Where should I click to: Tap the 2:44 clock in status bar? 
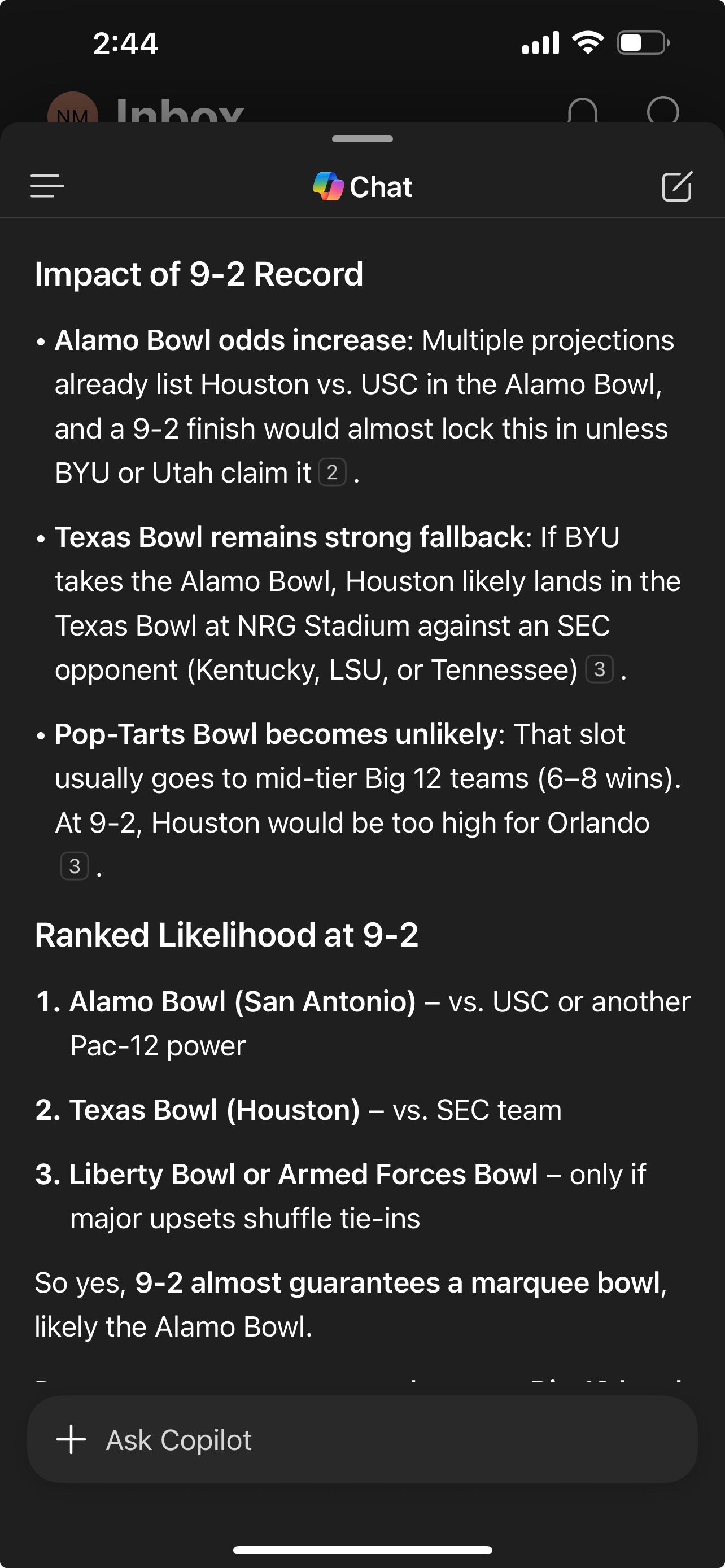tap(125, 44)
